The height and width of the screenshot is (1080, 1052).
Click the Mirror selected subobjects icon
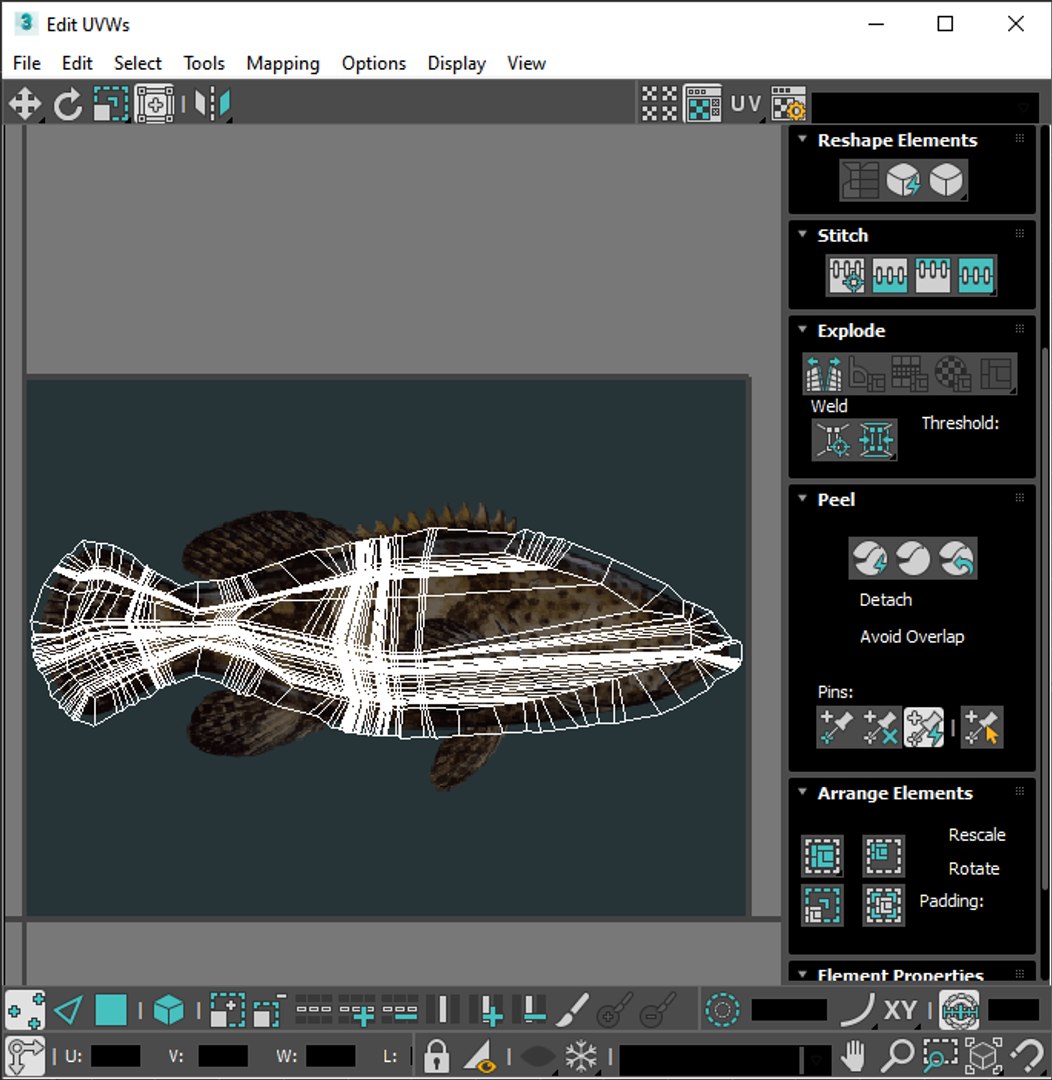[x=212, y=105]
